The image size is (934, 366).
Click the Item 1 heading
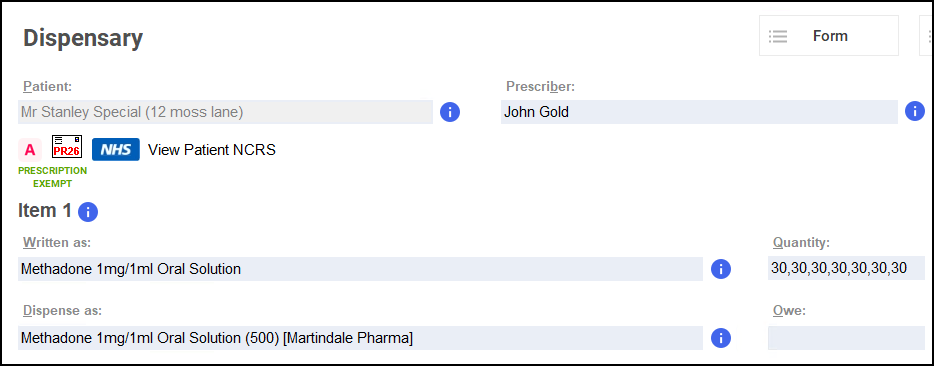coord(45,210)
